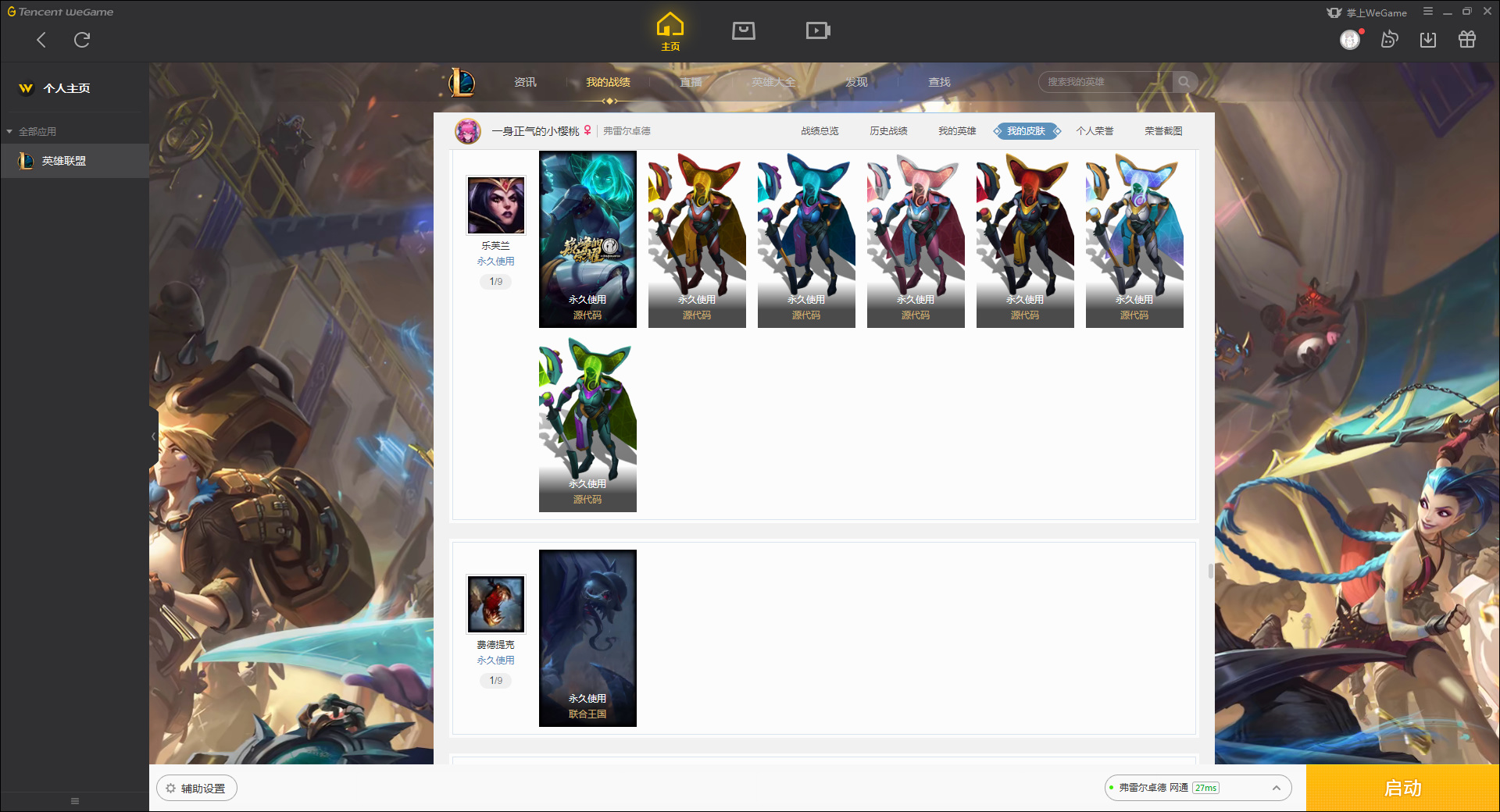Image resolution: width=1500 pixels, height=812 pixels.
Task: Click the 1/9 counter under 乐芙兰
Action: point(496,282)
